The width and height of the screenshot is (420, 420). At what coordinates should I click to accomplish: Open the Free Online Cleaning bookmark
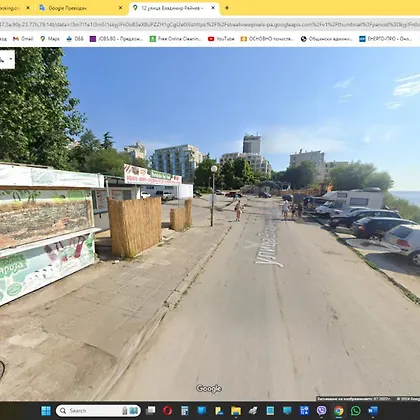(x=175, y=39)
